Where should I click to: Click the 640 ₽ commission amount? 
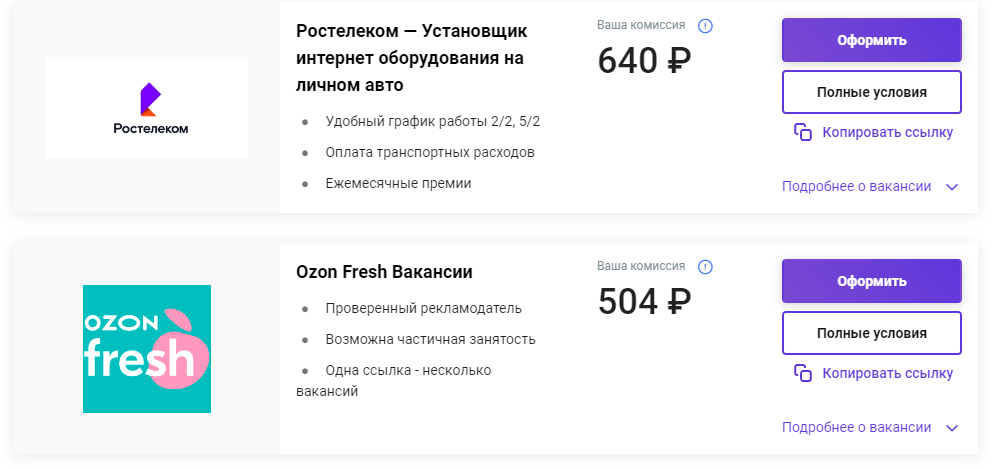(644, 61)
